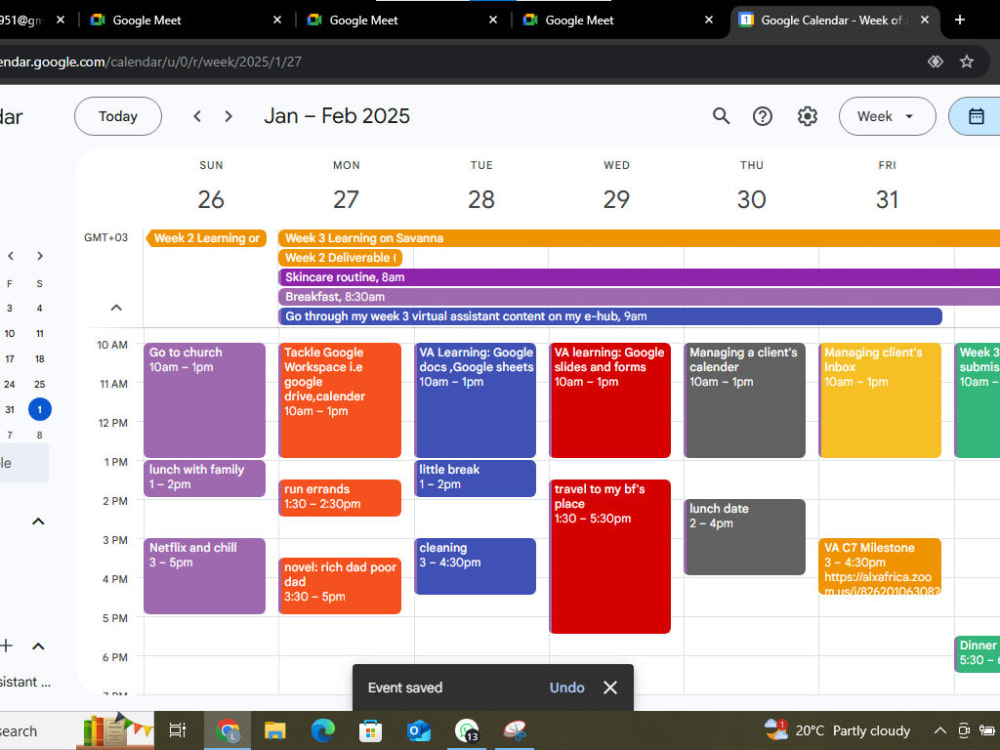
Task: Open VA learning: Google slides and forms event
Action: click(x=610, y=400)
